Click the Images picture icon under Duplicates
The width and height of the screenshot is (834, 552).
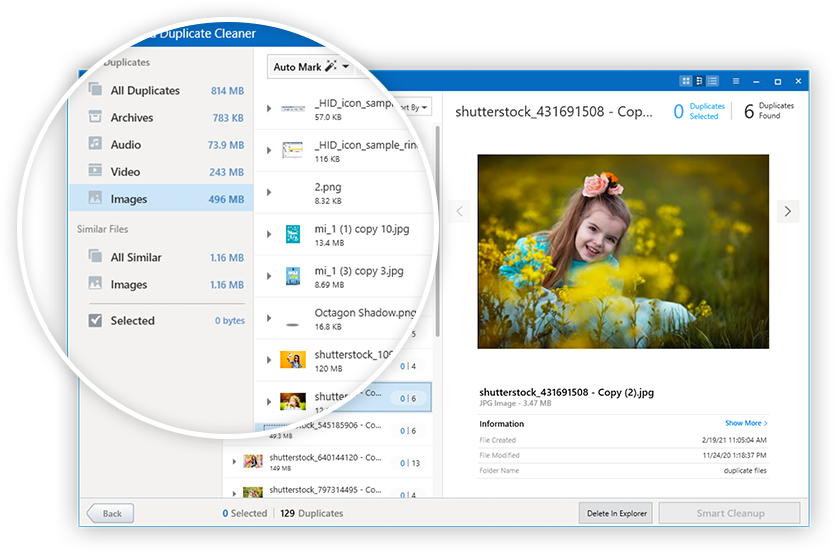(x=95, y=198)
